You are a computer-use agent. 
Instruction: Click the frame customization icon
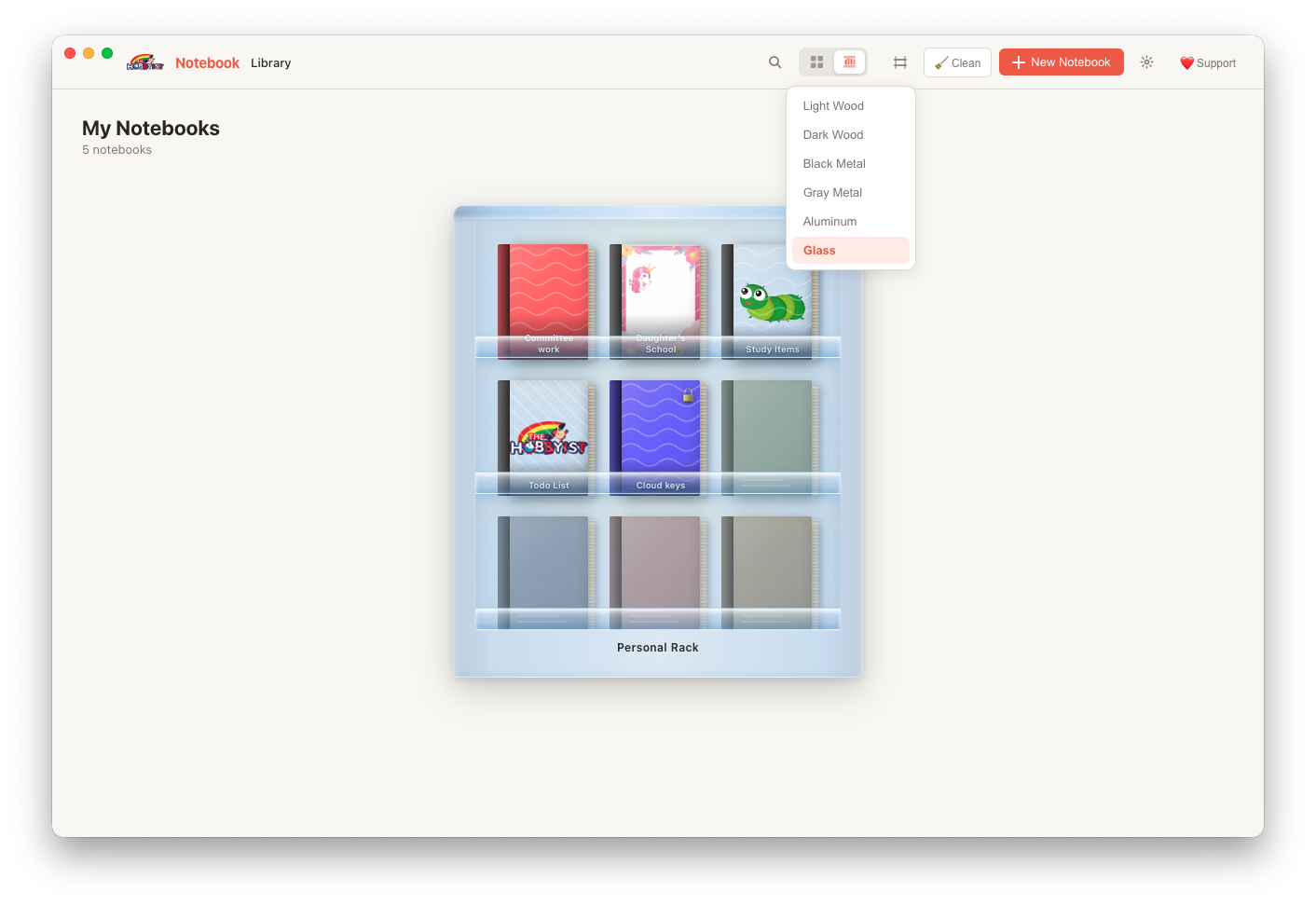tap(899, 62)
